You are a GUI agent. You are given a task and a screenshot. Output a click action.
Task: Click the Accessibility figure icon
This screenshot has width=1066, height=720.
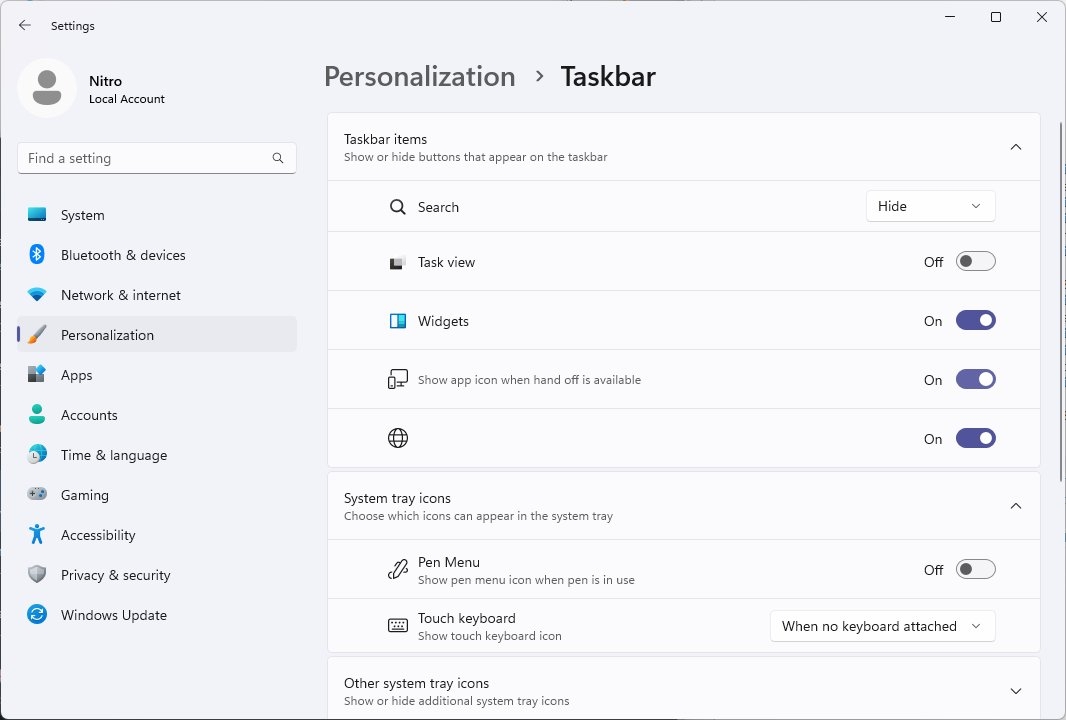pyautogui.click(x=37, y=534)
